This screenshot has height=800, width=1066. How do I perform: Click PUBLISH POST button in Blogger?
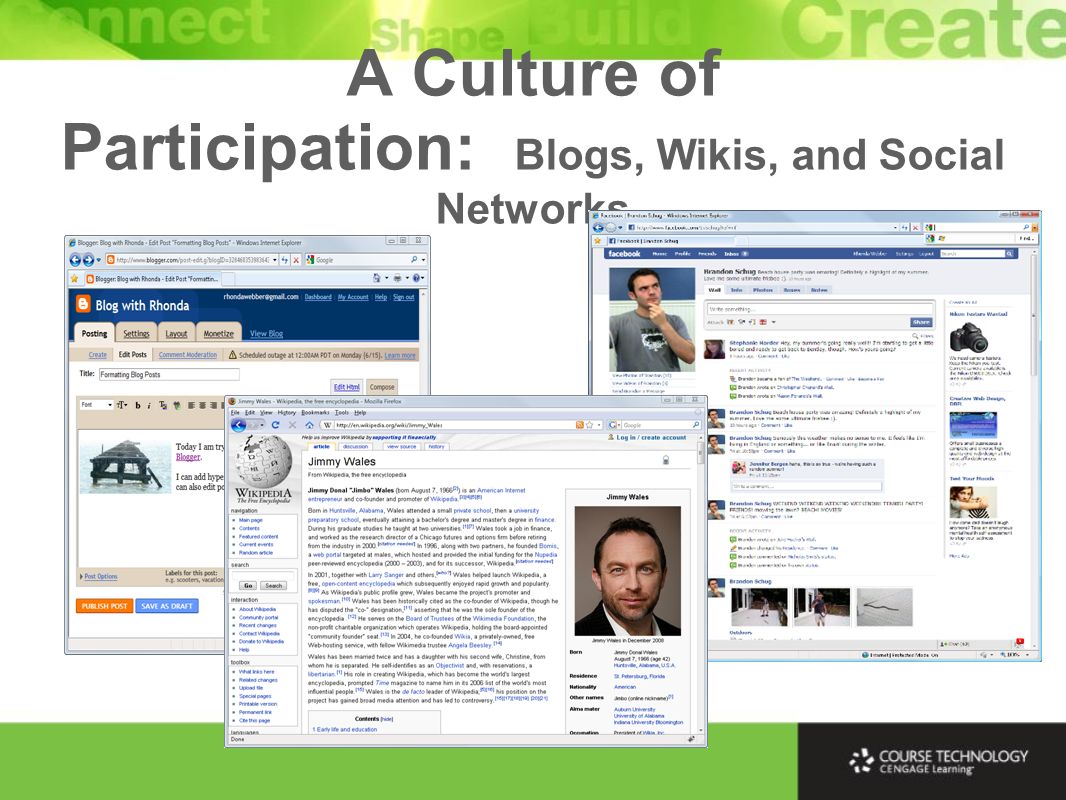(104, 606)
